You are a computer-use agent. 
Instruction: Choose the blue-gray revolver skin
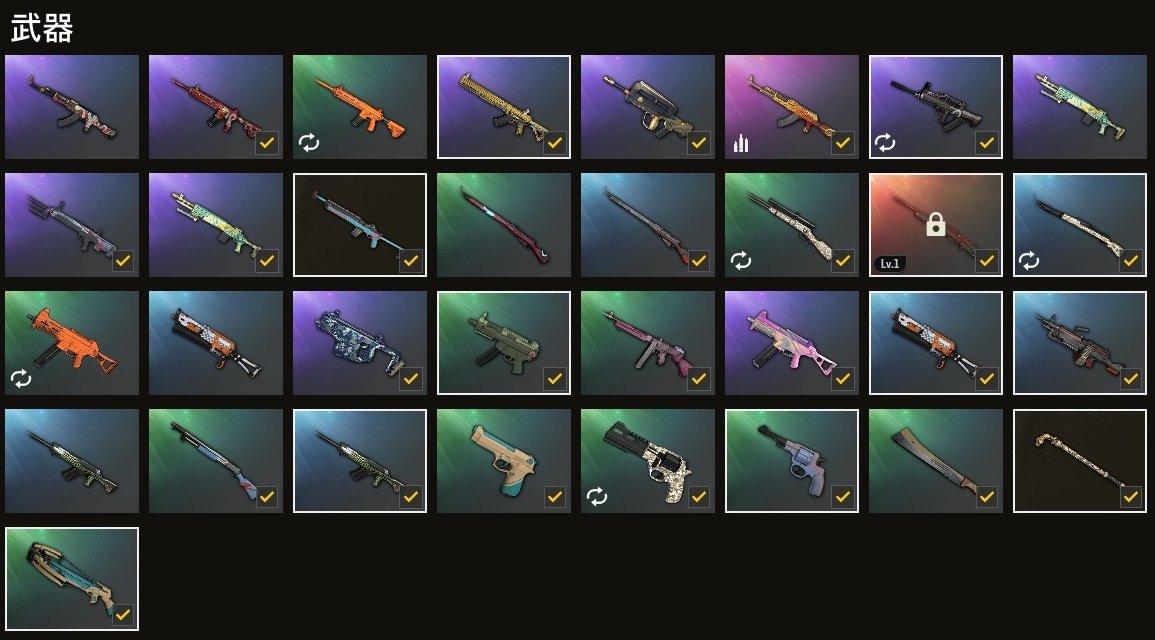click(x=792, y=461)
